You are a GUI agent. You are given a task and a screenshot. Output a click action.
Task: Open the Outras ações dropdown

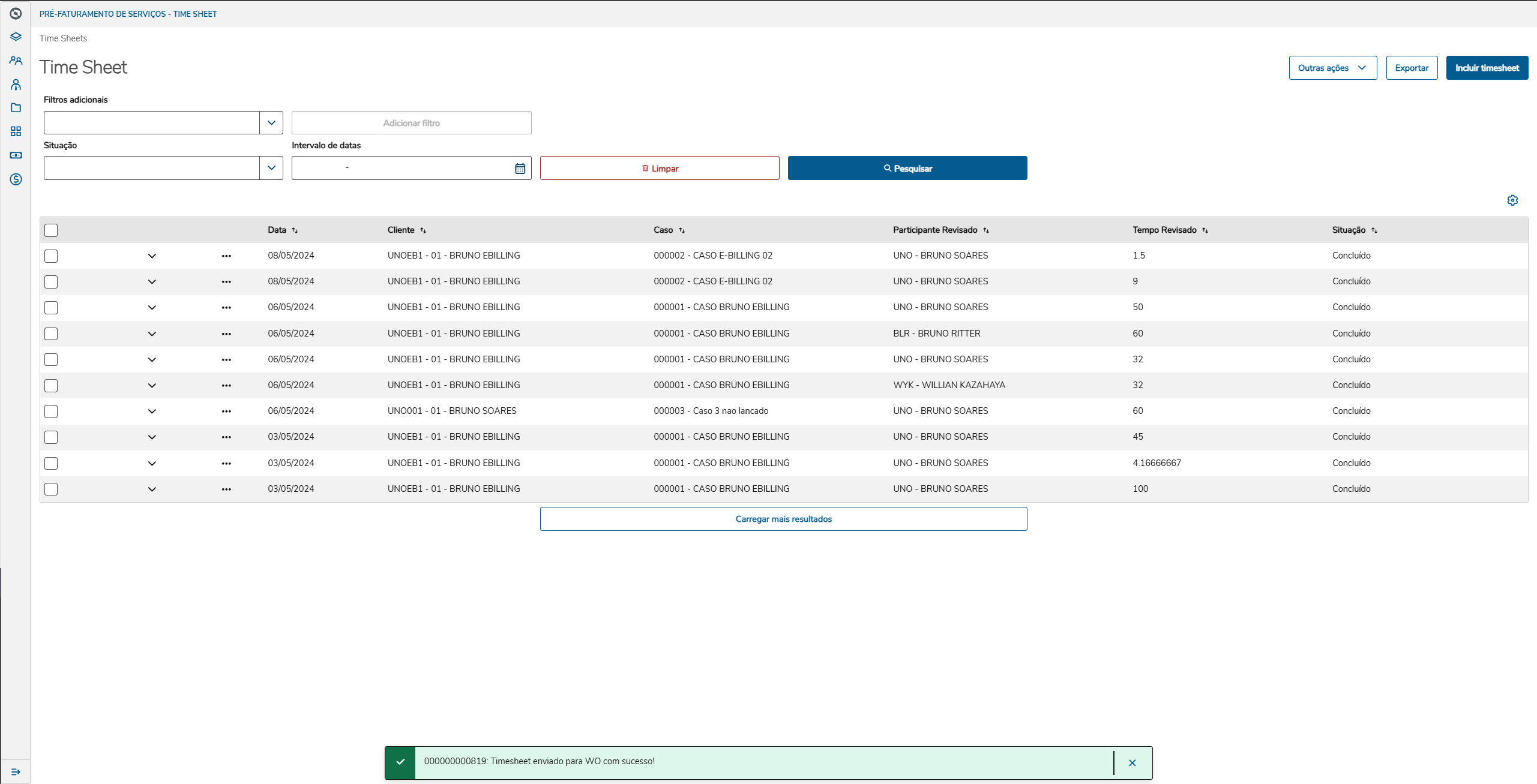click(x=1332, y=68)
